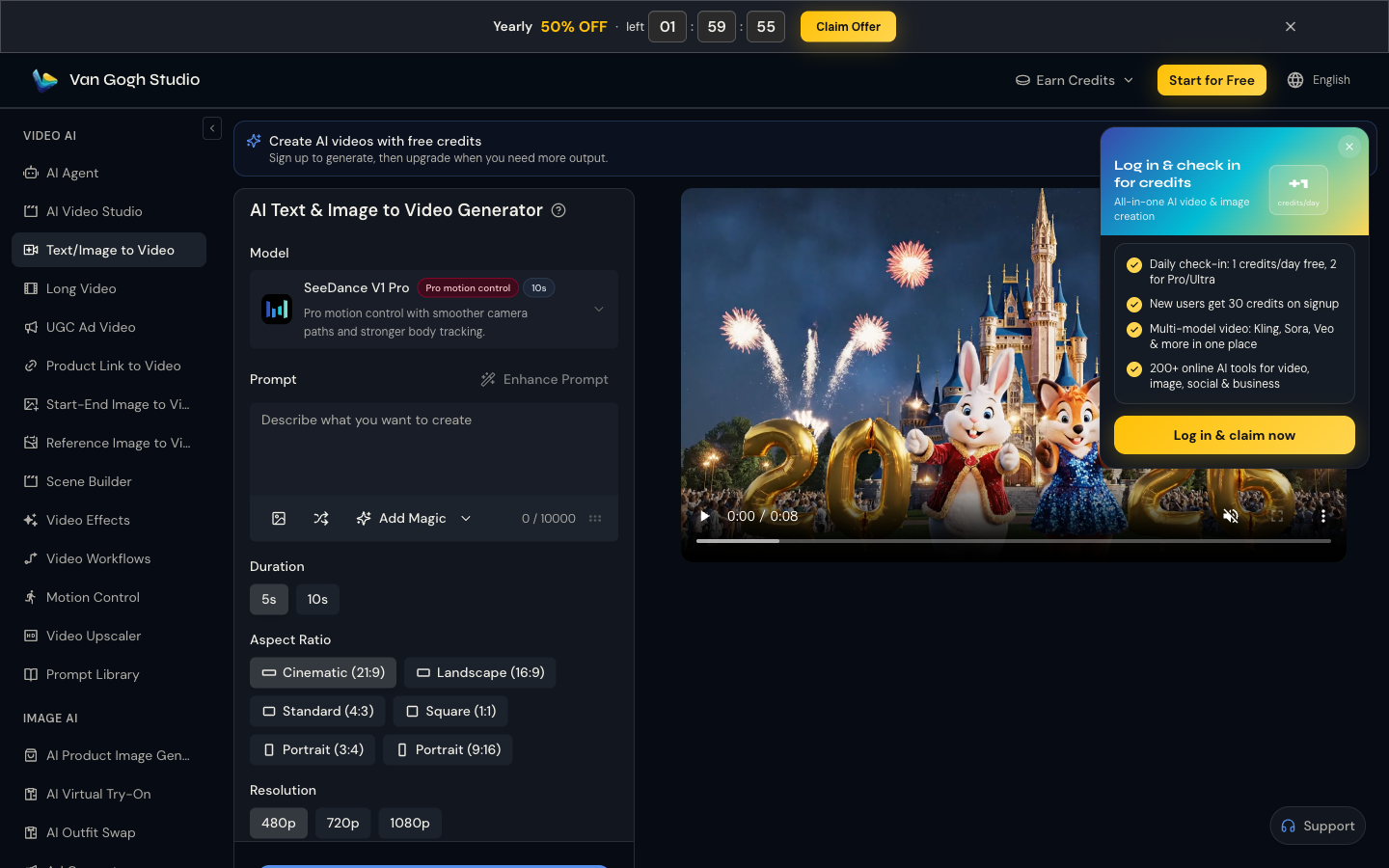Choose 480p resolution
This screenshot has width=1389, height=868.
click(x=279, y=823)
